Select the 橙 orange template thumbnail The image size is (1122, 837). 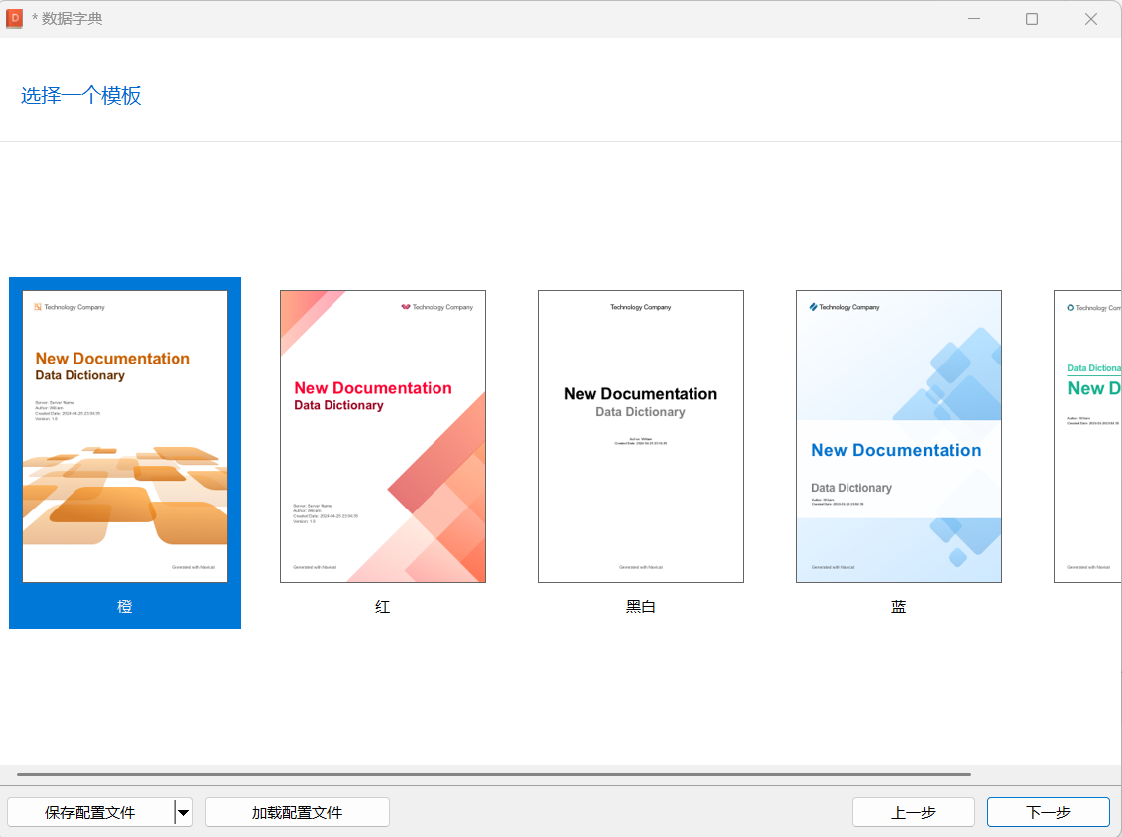point(125,436)
